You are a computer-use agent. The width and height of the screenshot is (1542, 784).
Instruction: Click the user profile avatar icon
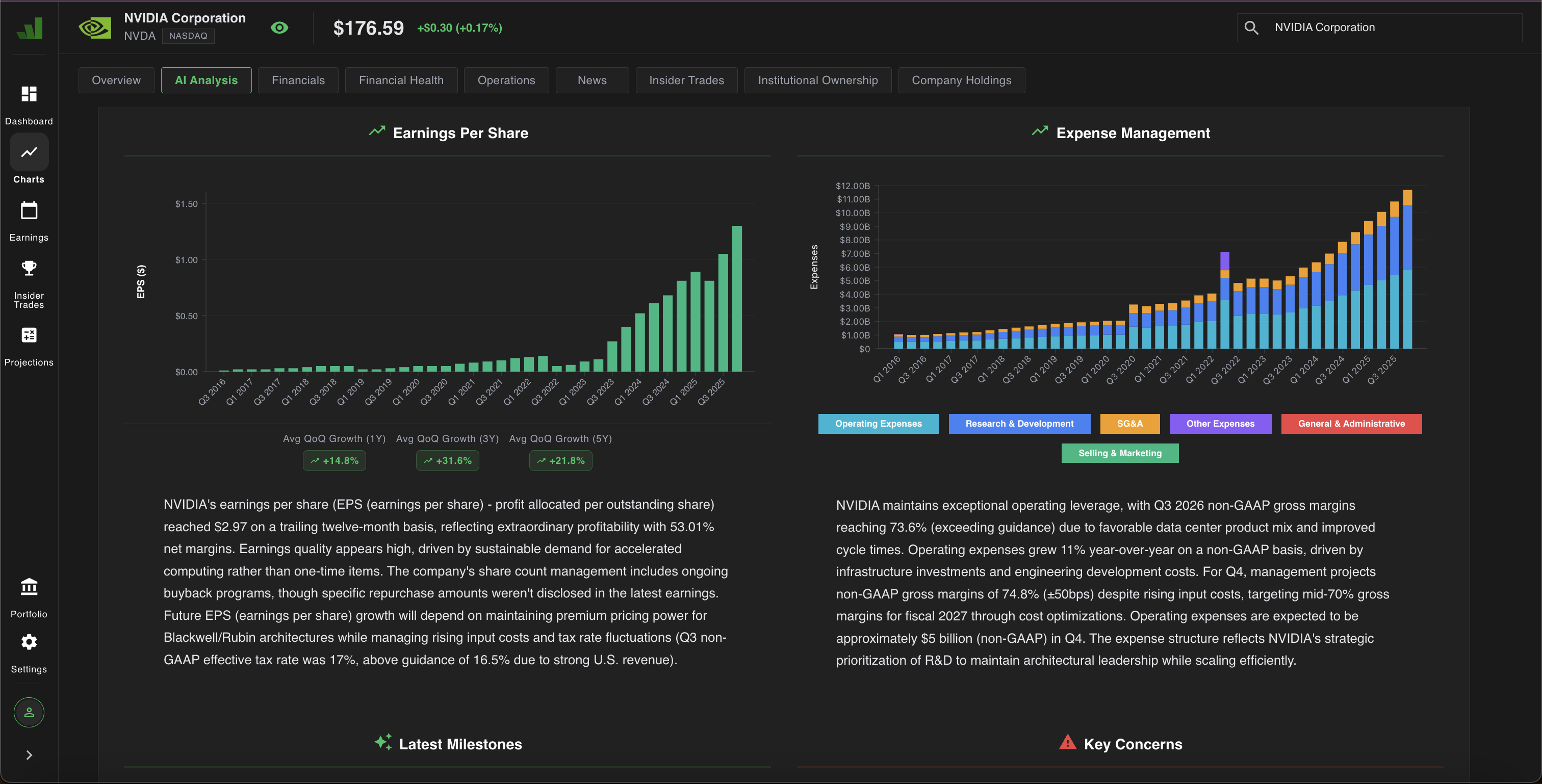click(29, 712)
